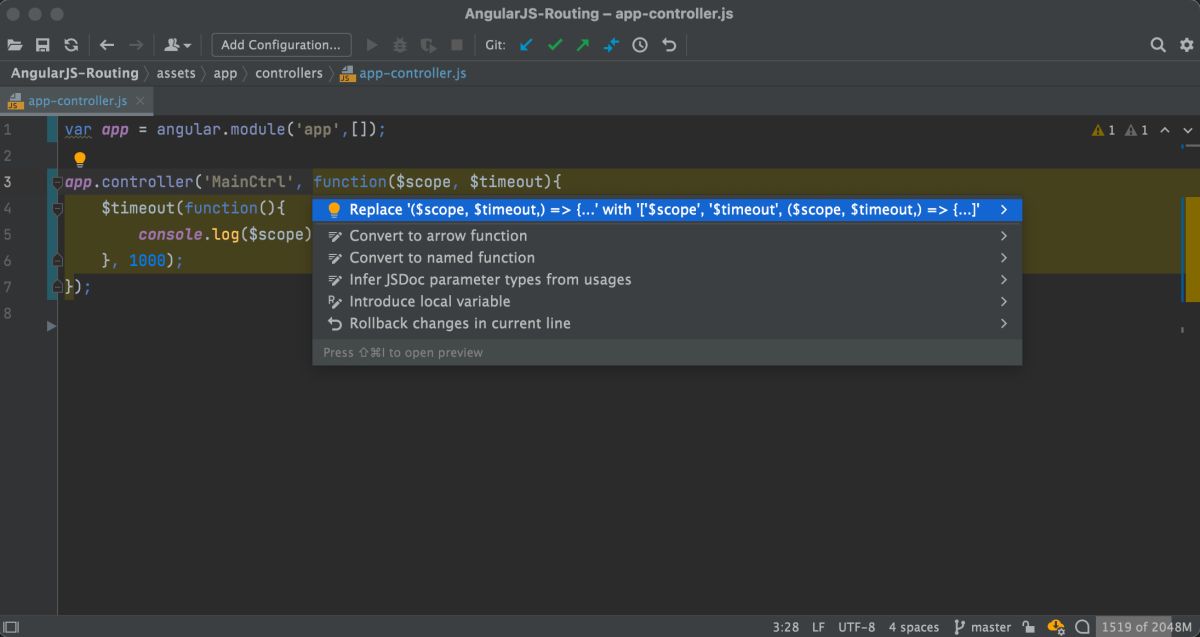Expand submenu arrow of Introduce local variable

pos(1003,302)
